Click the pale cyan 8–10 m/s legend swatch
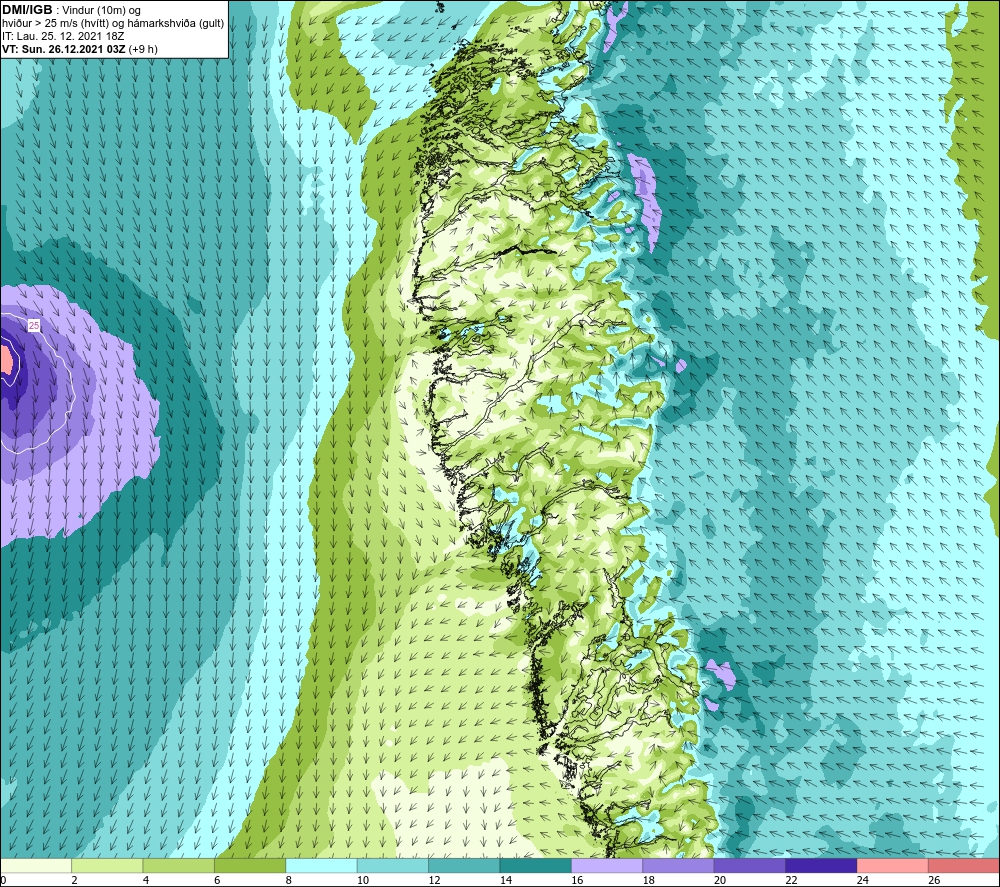Screen dimensions: 1000x887 pos(321,865)
